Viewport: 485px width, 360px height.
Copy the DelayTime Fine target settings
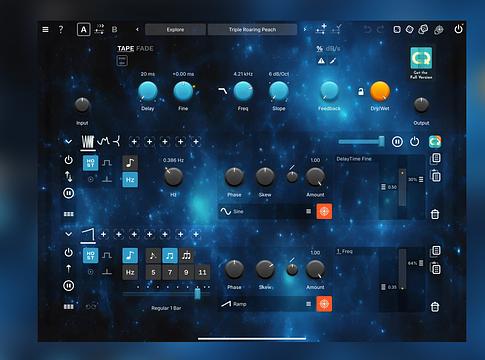[436, 159]
